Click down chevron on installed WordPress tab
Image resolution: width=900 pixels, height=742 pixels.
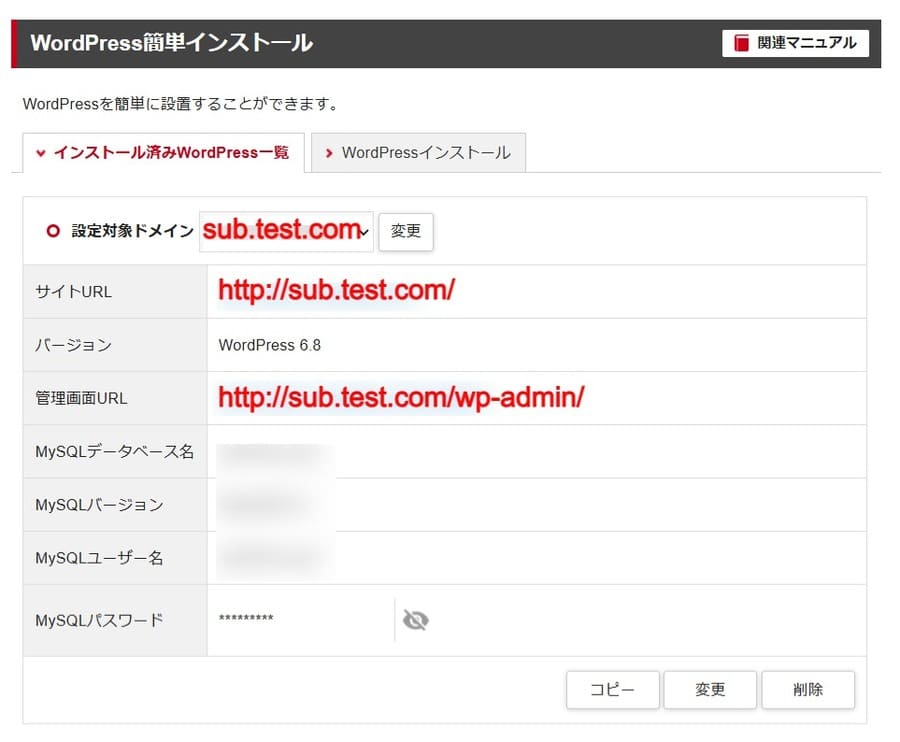pyautogui.click(x=41, y=154)
